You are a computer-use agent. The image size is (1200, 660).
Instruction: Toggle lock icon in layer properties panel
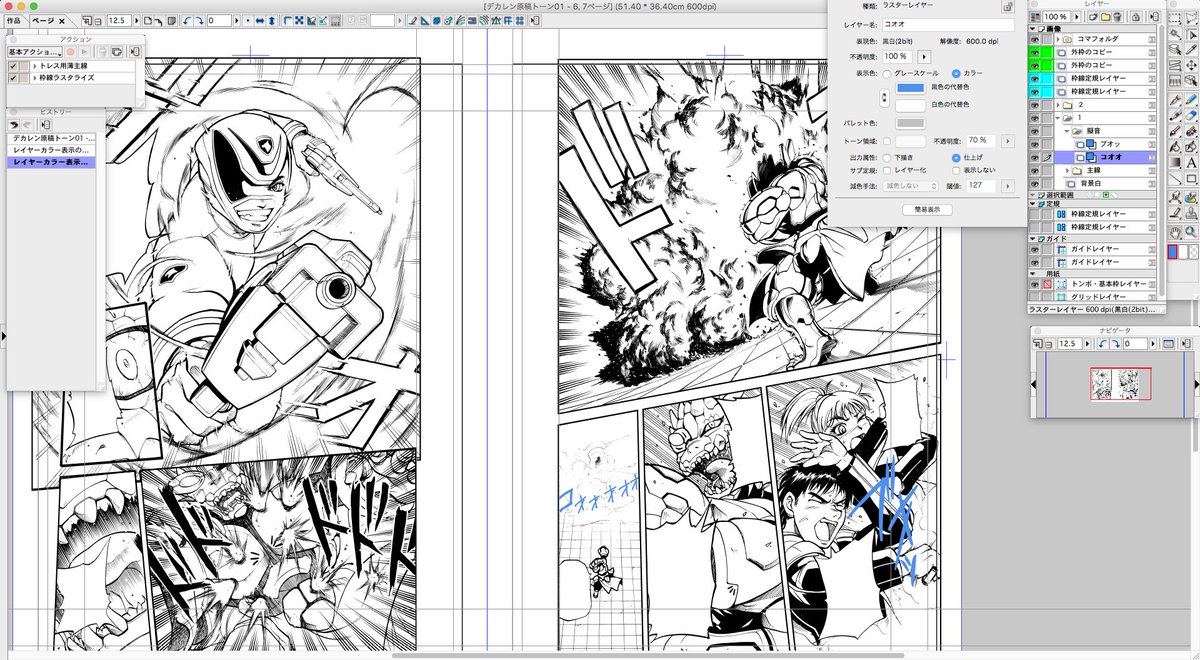coord(1008,7)
